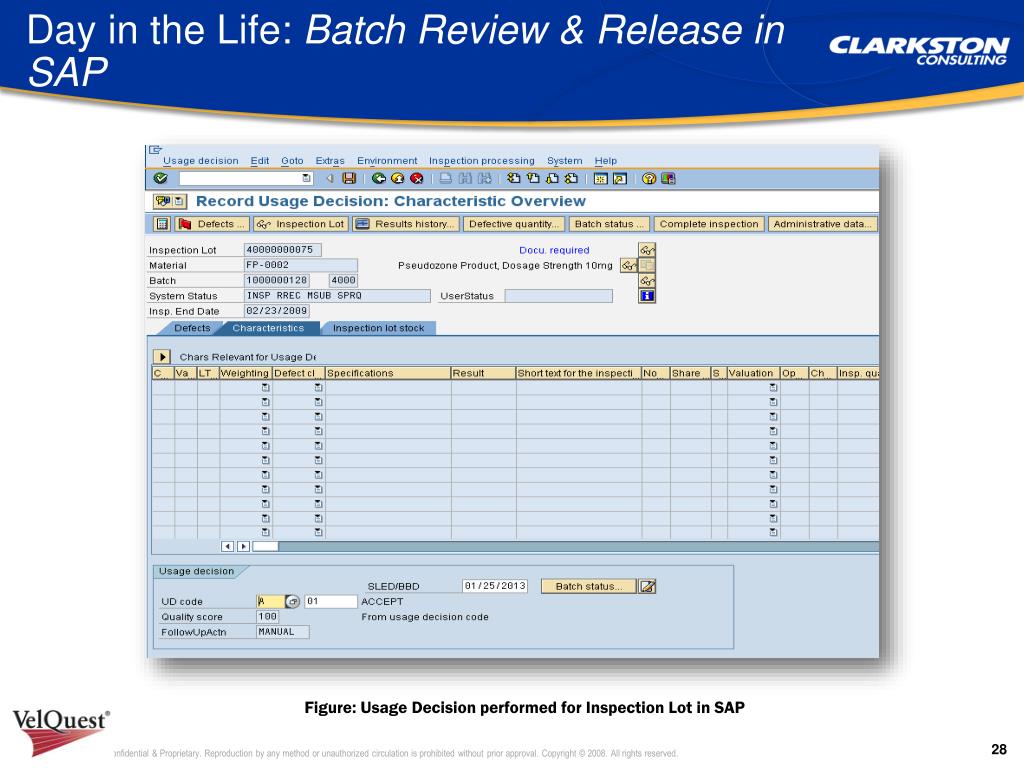Open the Extras menu
Viewport: 1024px width, 768px height.
click(x=330, y=161)
